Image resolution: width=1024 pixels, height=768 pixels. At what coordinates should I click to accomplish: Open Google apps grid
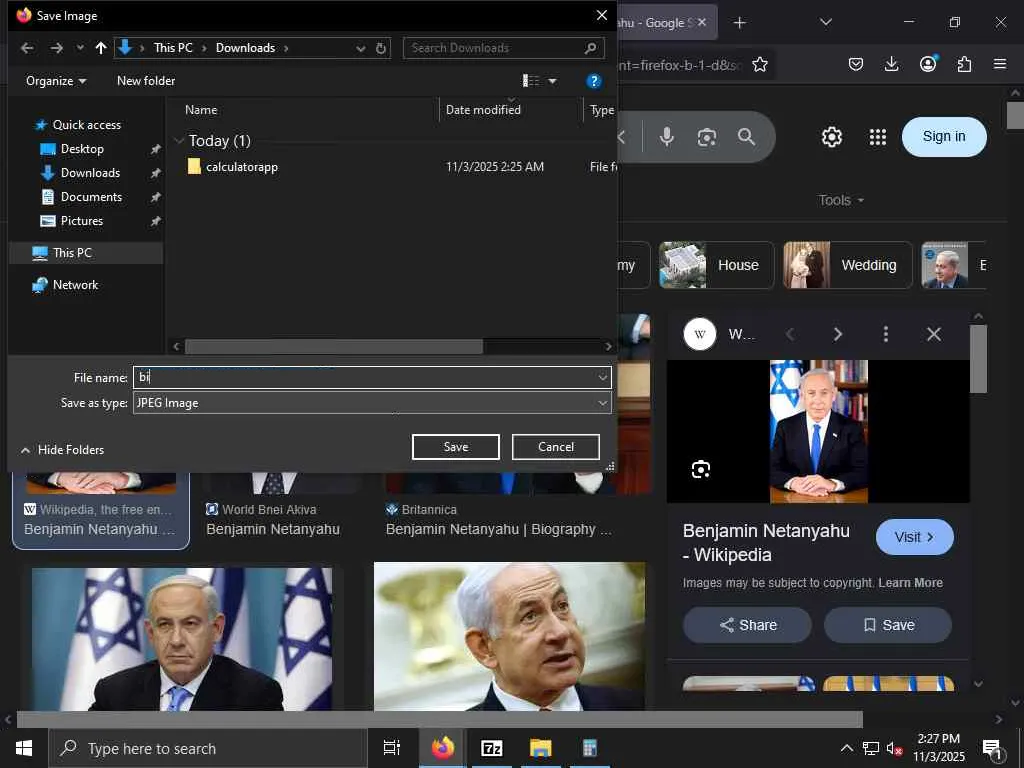pyautogui.click(x=878, y=137)
